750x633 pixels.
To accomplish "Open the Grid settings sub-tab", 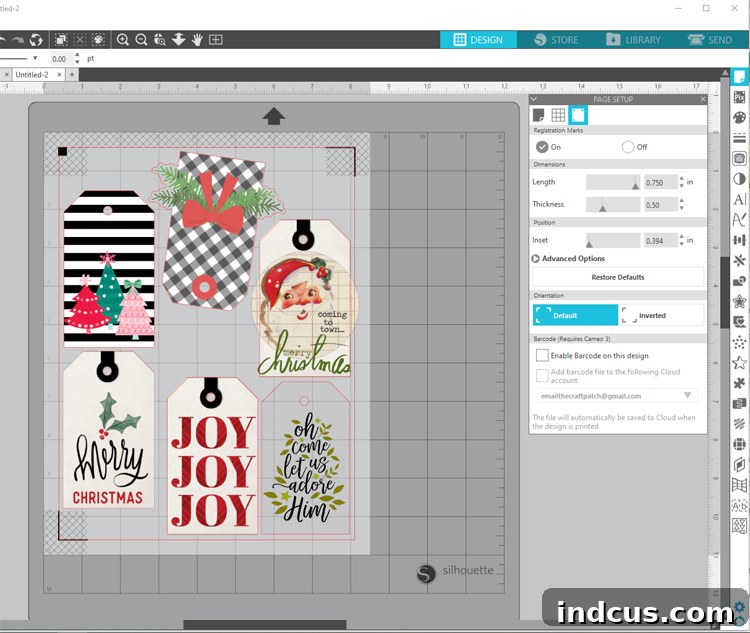I will coord(558,115).
